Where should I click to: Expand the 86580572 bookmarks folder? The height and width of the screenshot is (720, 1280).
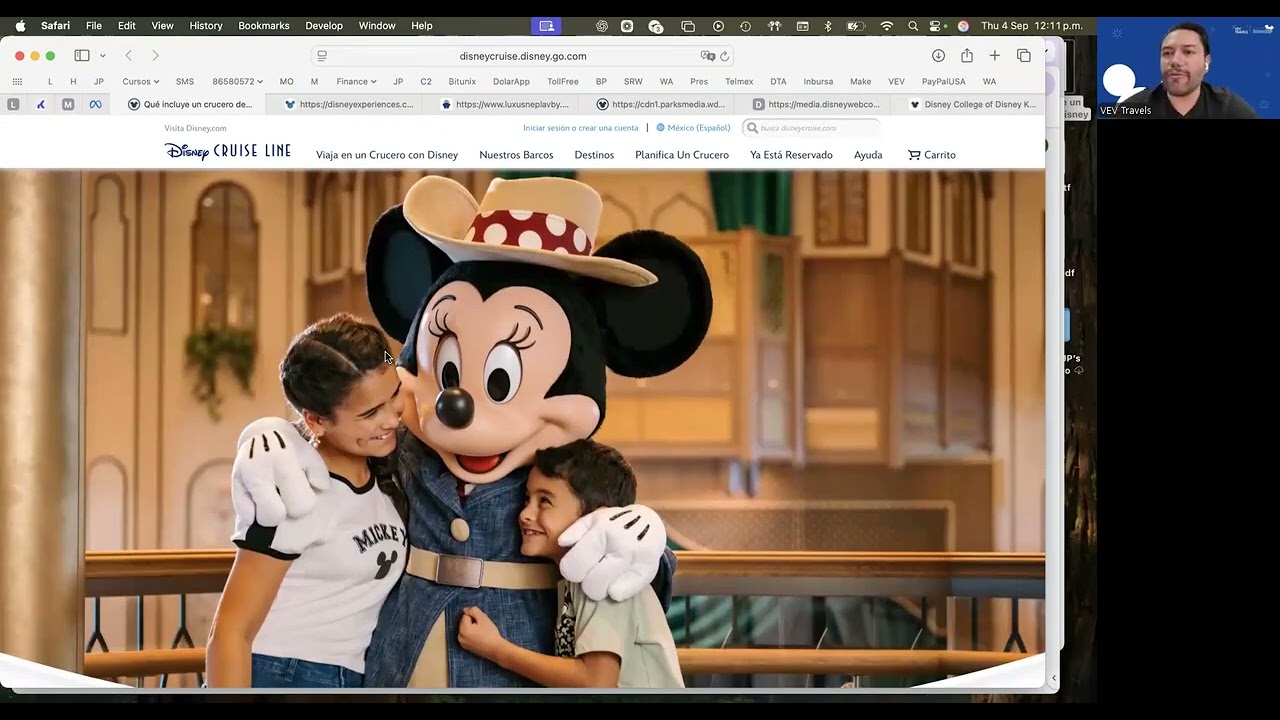coord(238,82)
